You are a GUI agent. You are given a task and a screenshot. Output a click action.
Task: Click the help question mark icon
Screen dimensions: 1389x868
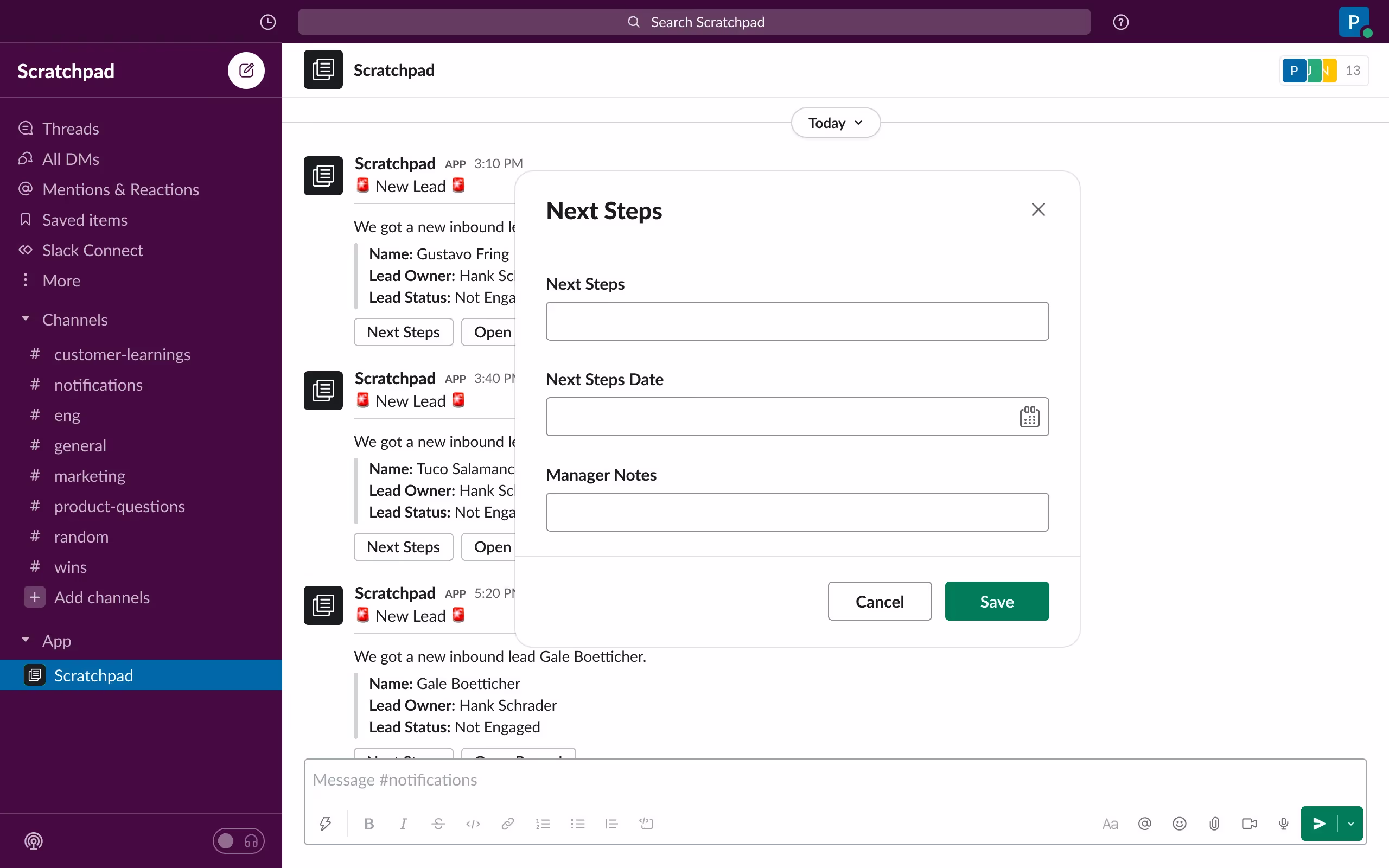[x=1120, y=22]
